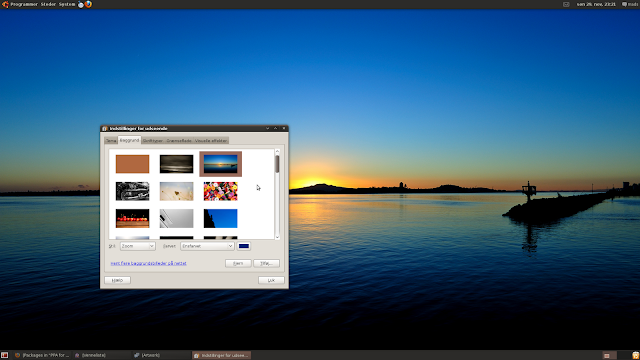Open the System menu
This screenshot has width=640, height=360.
[67, 4]
